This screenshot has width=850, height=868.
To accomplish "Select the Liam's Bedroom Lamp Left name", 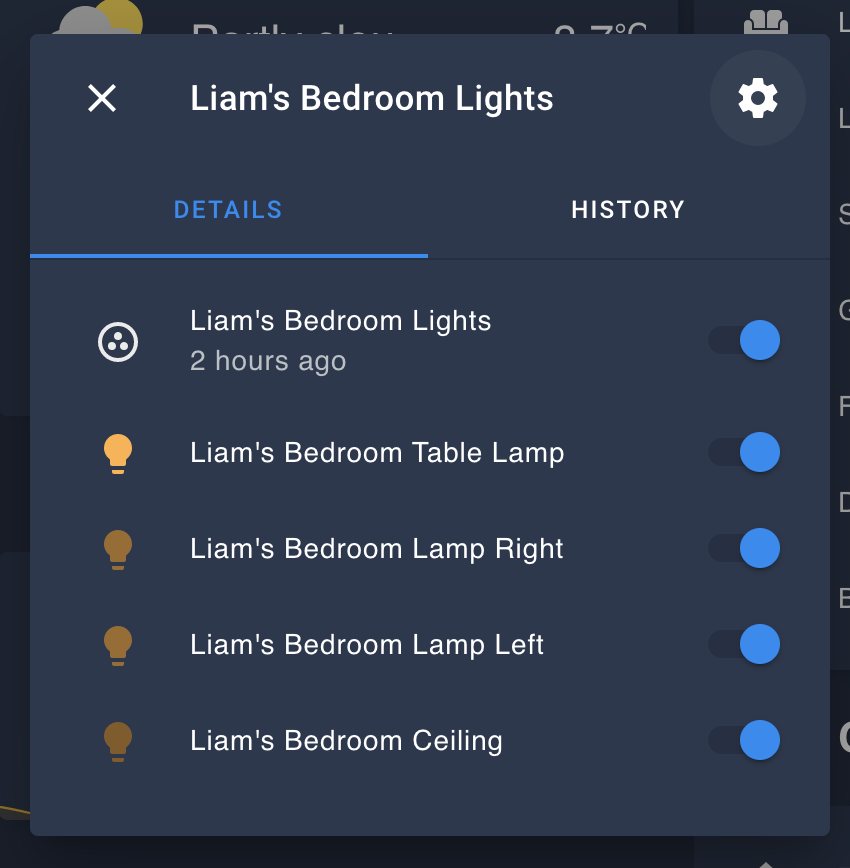I will pos(367,645).
